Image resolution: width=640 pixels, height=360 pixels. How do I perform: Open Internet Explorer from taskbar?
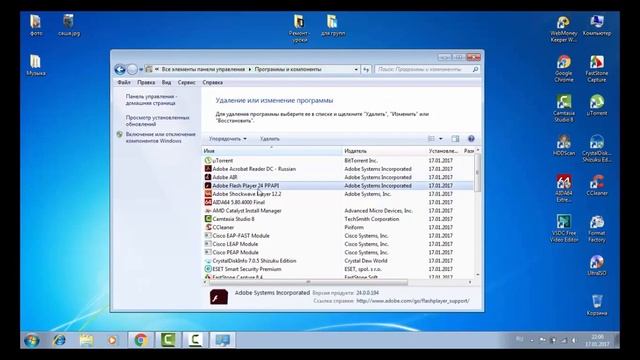click(x=59, y=340)
